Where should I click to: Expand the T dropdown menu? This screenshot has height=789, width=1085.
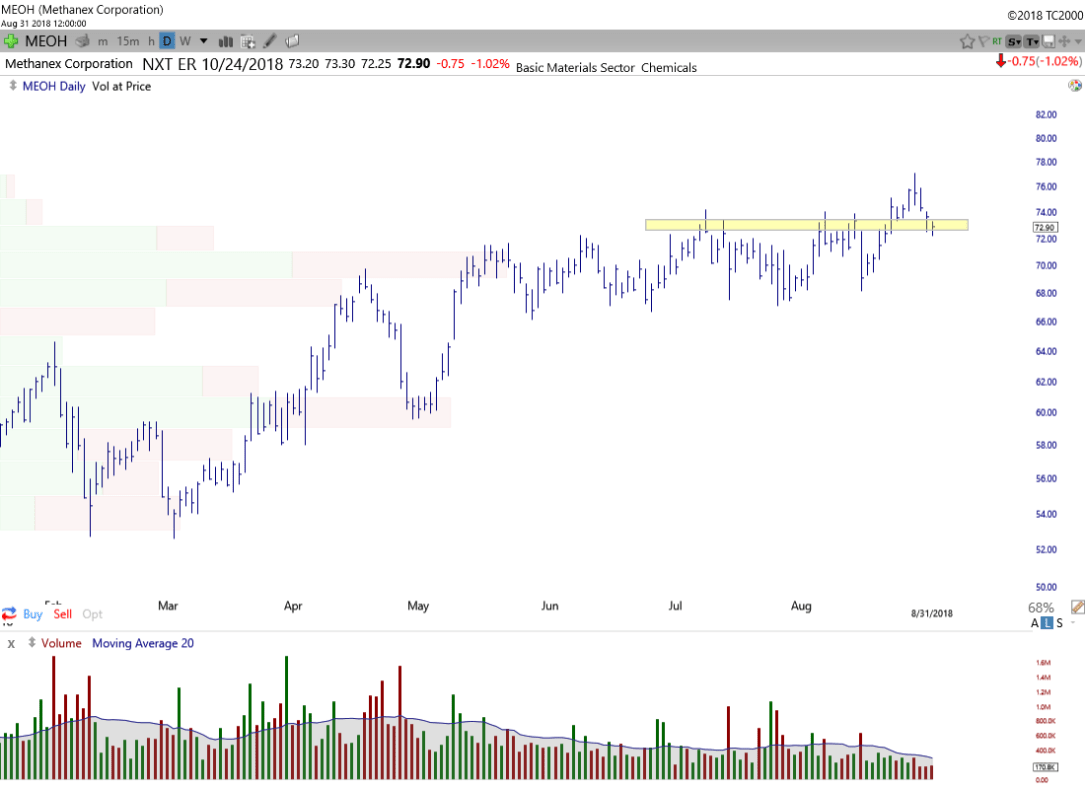[1031, 41]
